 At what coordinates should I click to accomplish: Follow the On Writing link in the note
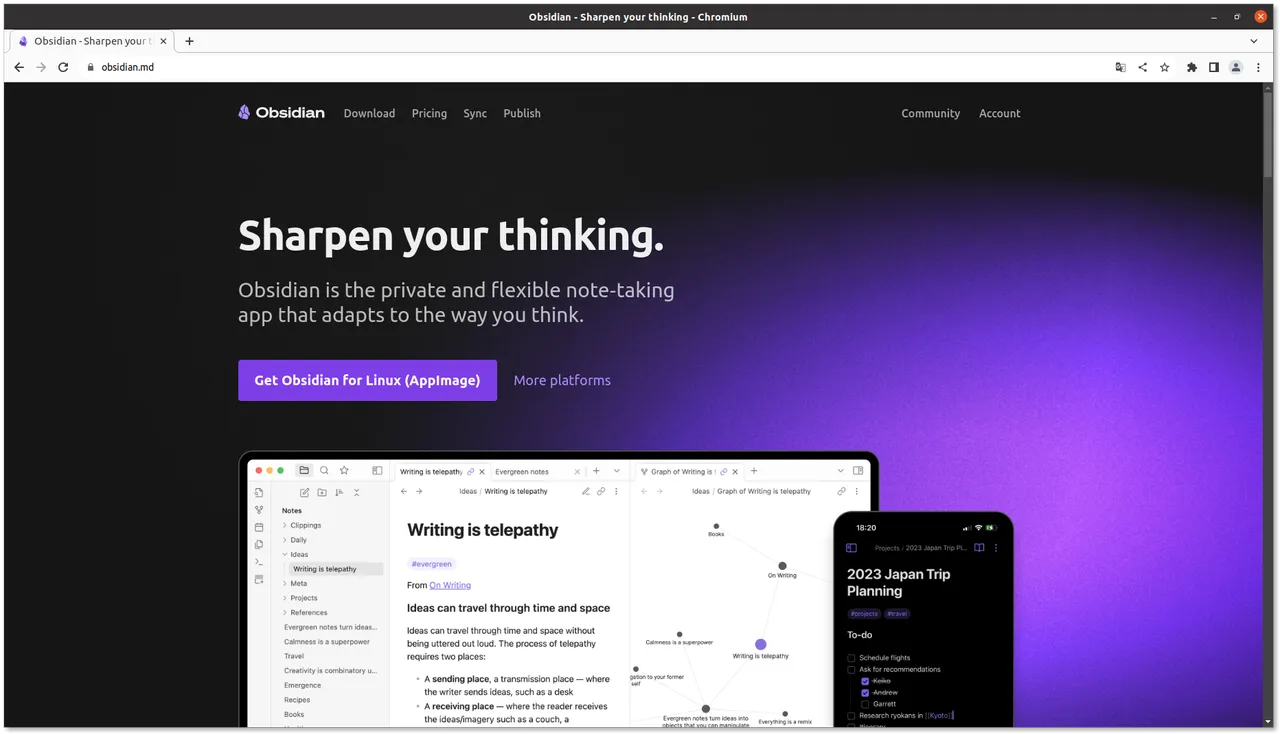point(450,585)
